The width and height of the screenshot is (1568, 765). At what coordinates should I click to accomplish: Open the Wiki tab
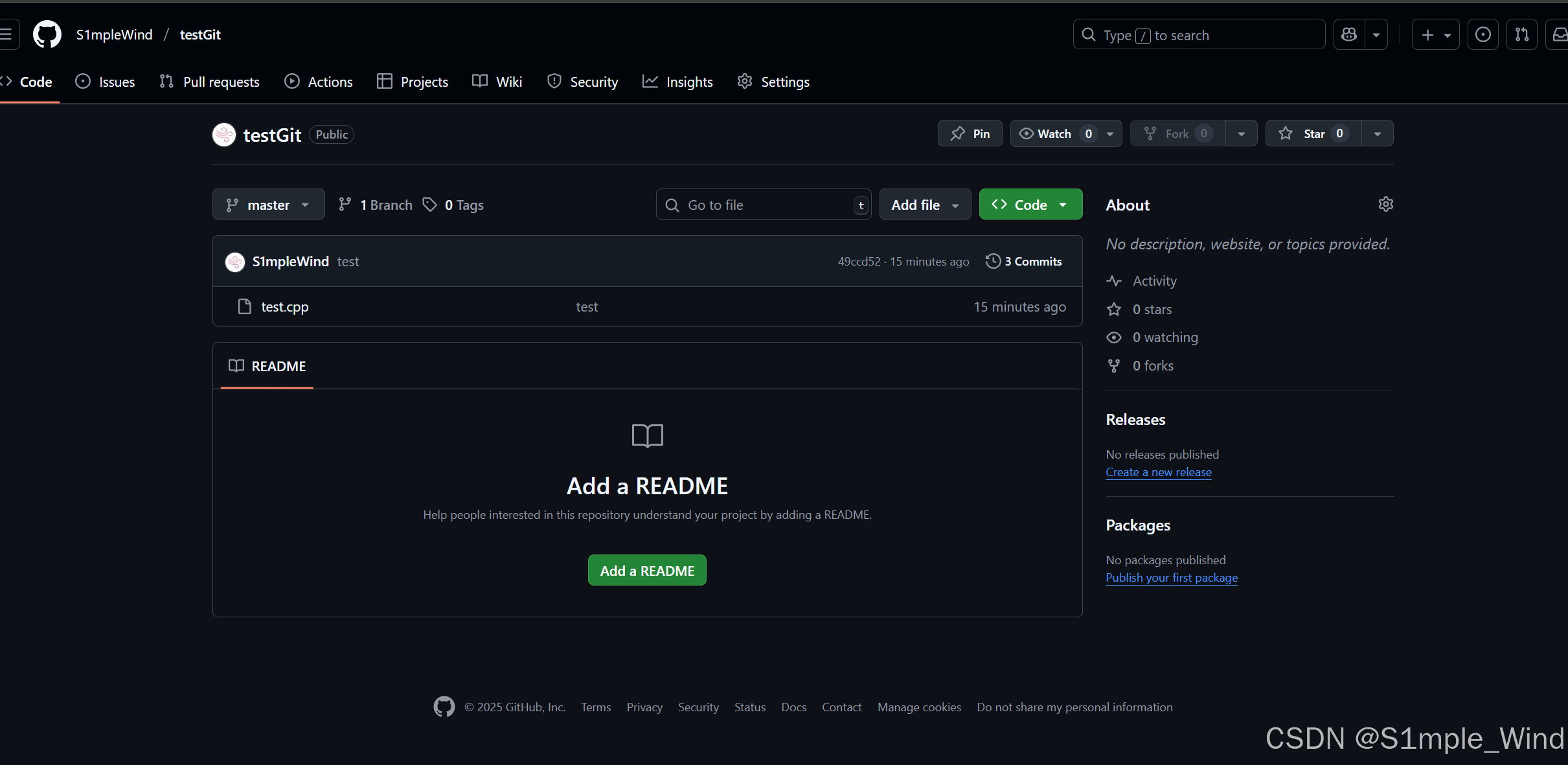coord(497,82)
